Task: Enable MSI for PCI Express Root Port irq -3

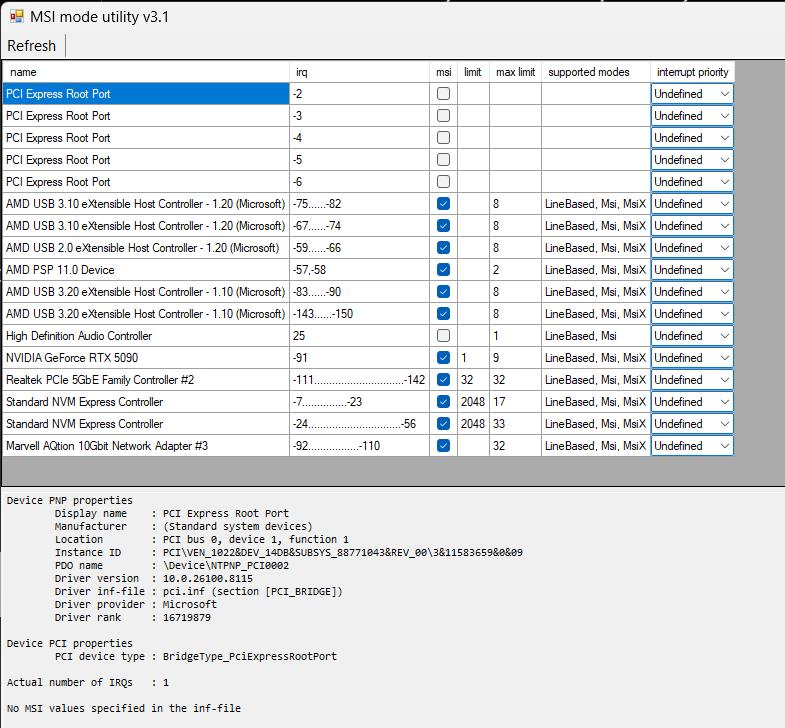Action: (443, 116)
